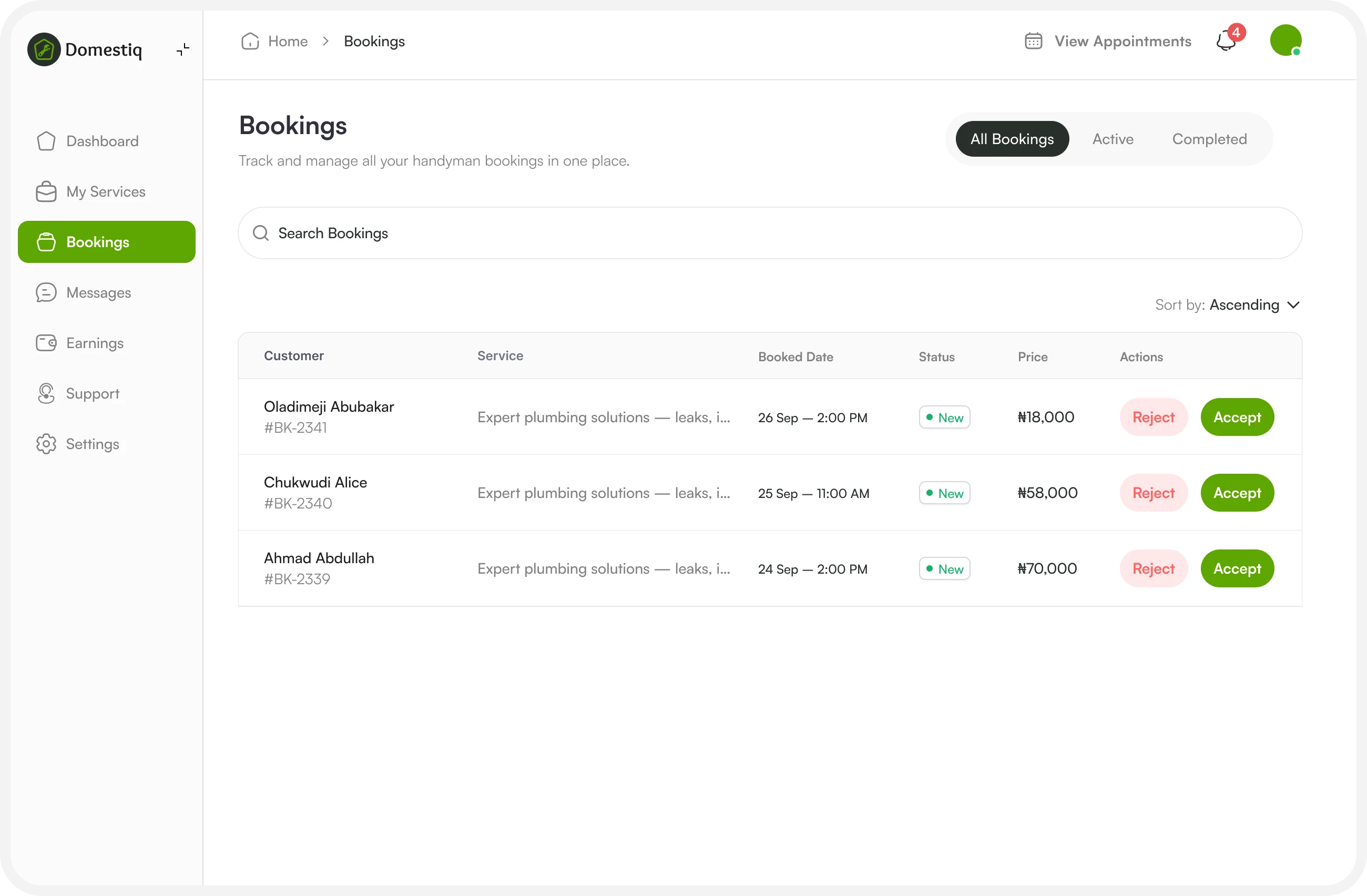Open Support from the headset icon
This screenshot has height=896, width=1367.
click(46, 393)
